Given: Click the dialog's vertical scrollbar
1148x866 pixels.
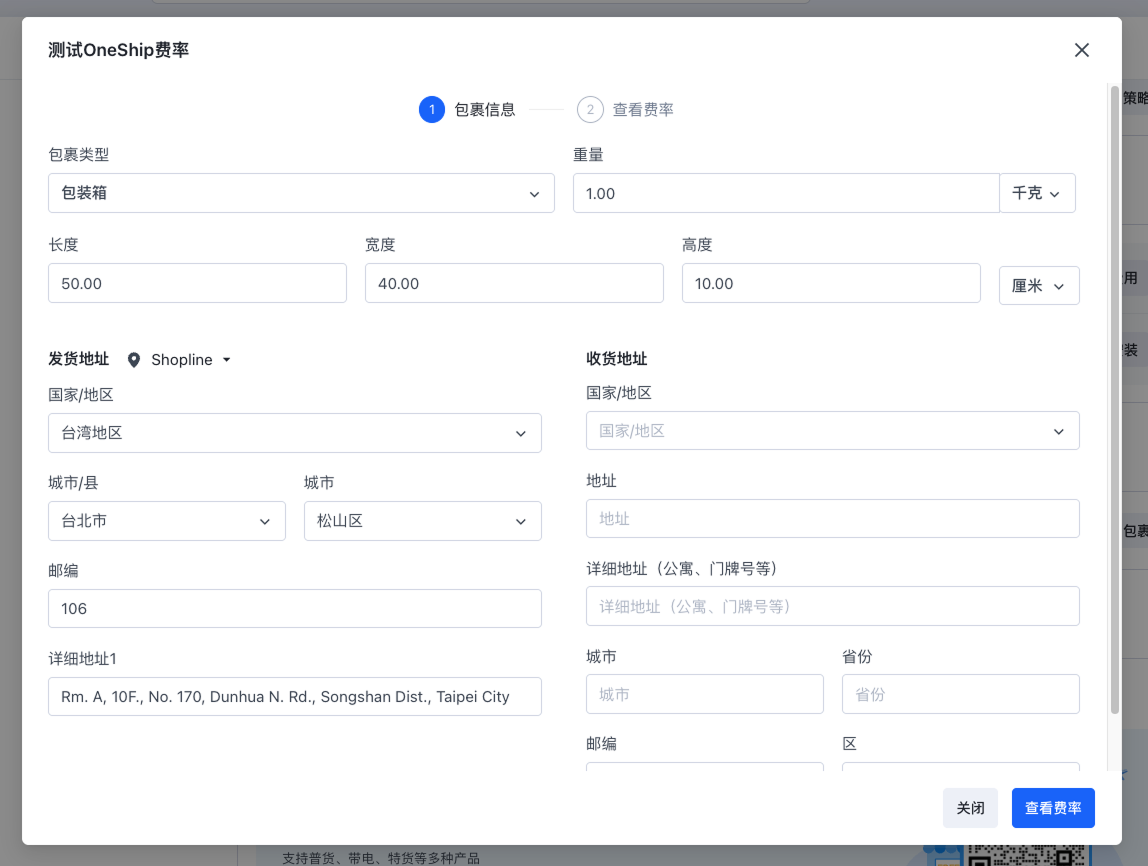Looking at the screenshot, I should (1114, 400).
